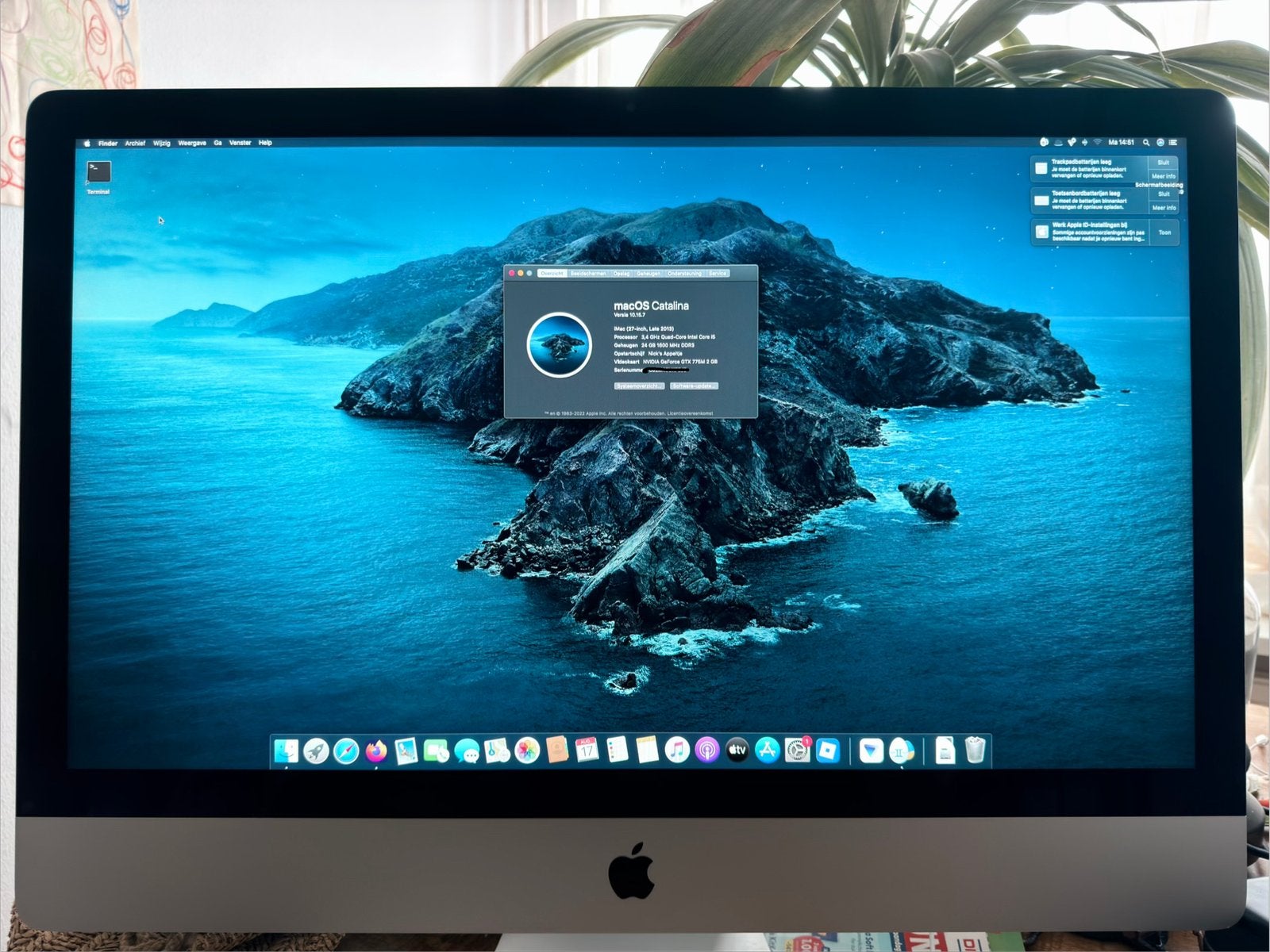Open Photos from the Dock
The height and width of the screenshot is (952, 1270).
pos(527,750)
